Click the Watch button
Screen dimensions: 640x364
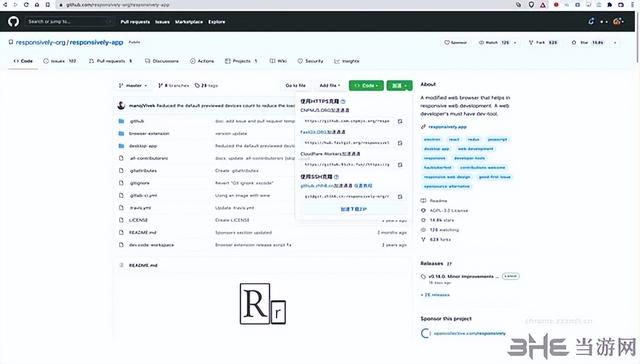(494, 42)
